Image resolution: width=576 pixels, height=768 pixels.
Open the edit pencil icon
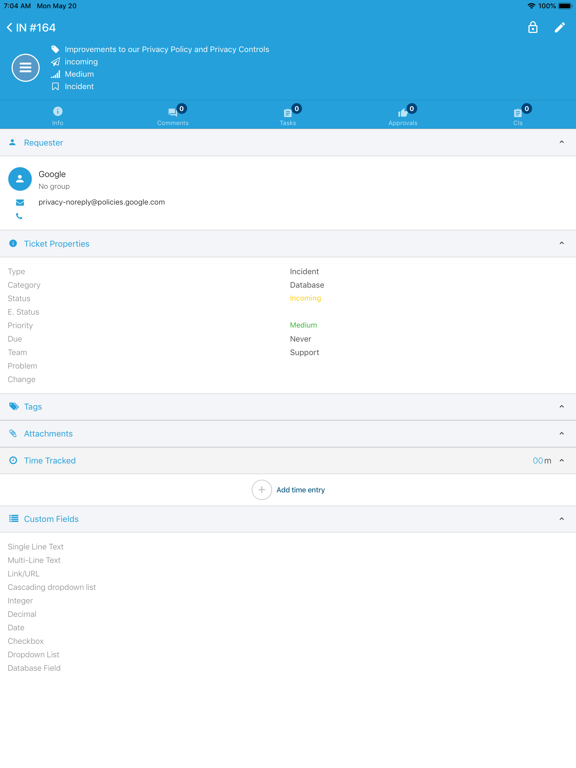tap(559, 27)
